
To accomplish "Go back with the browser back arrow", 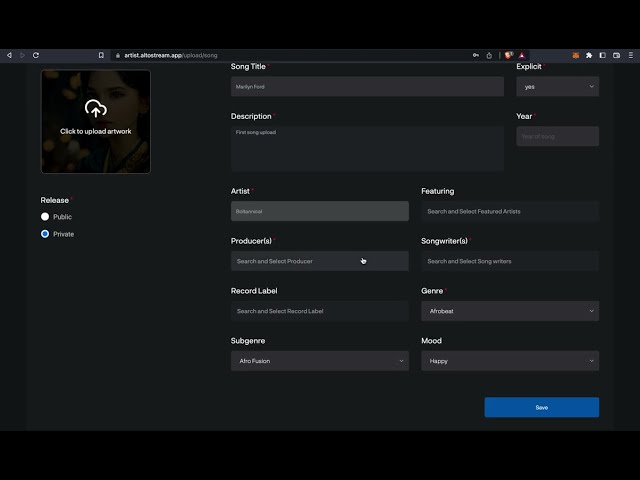I will tap(9, 55).
